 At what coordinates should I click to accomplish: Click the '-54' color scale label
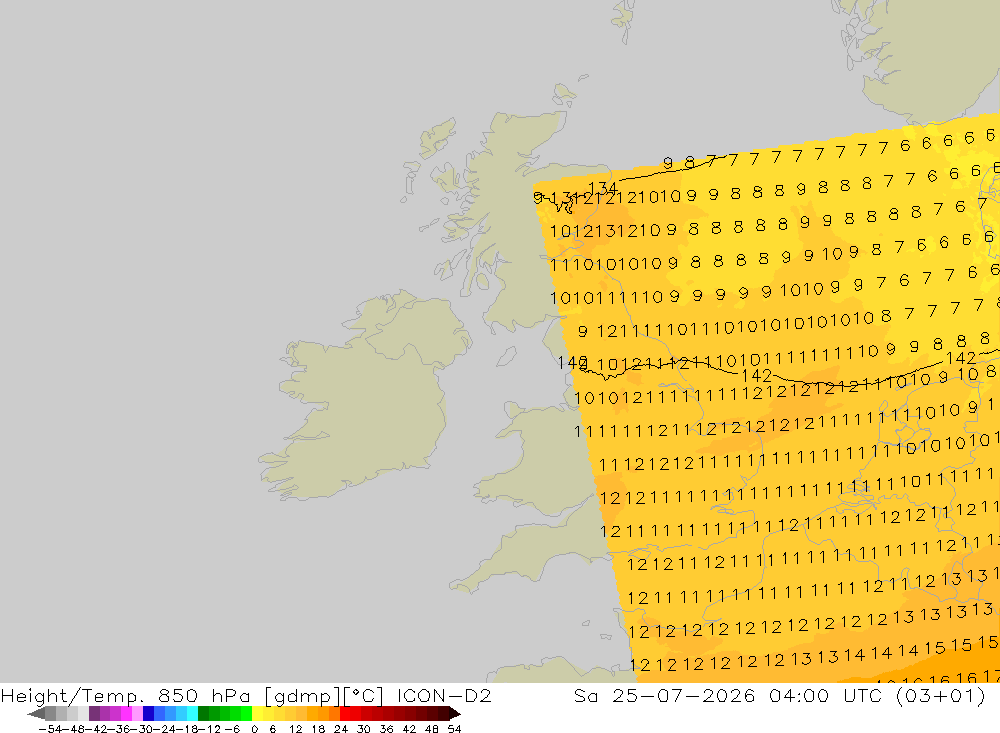coord(50,729)
